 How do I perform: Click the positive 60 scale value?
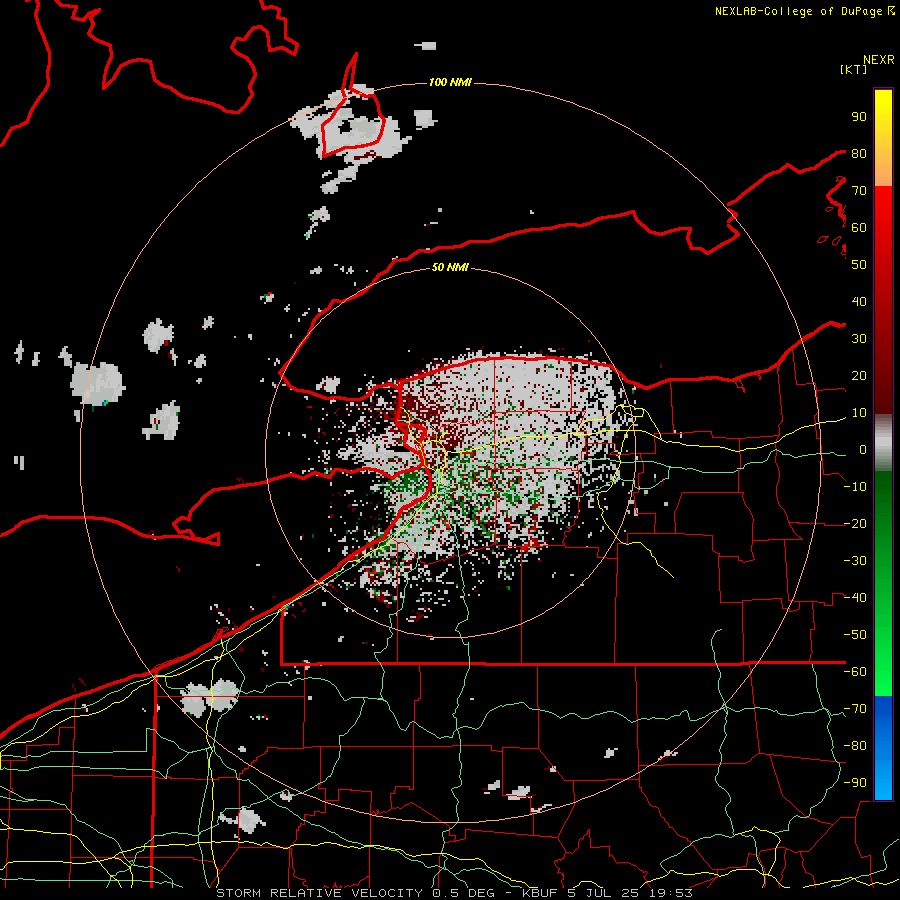tap(859, 227)
